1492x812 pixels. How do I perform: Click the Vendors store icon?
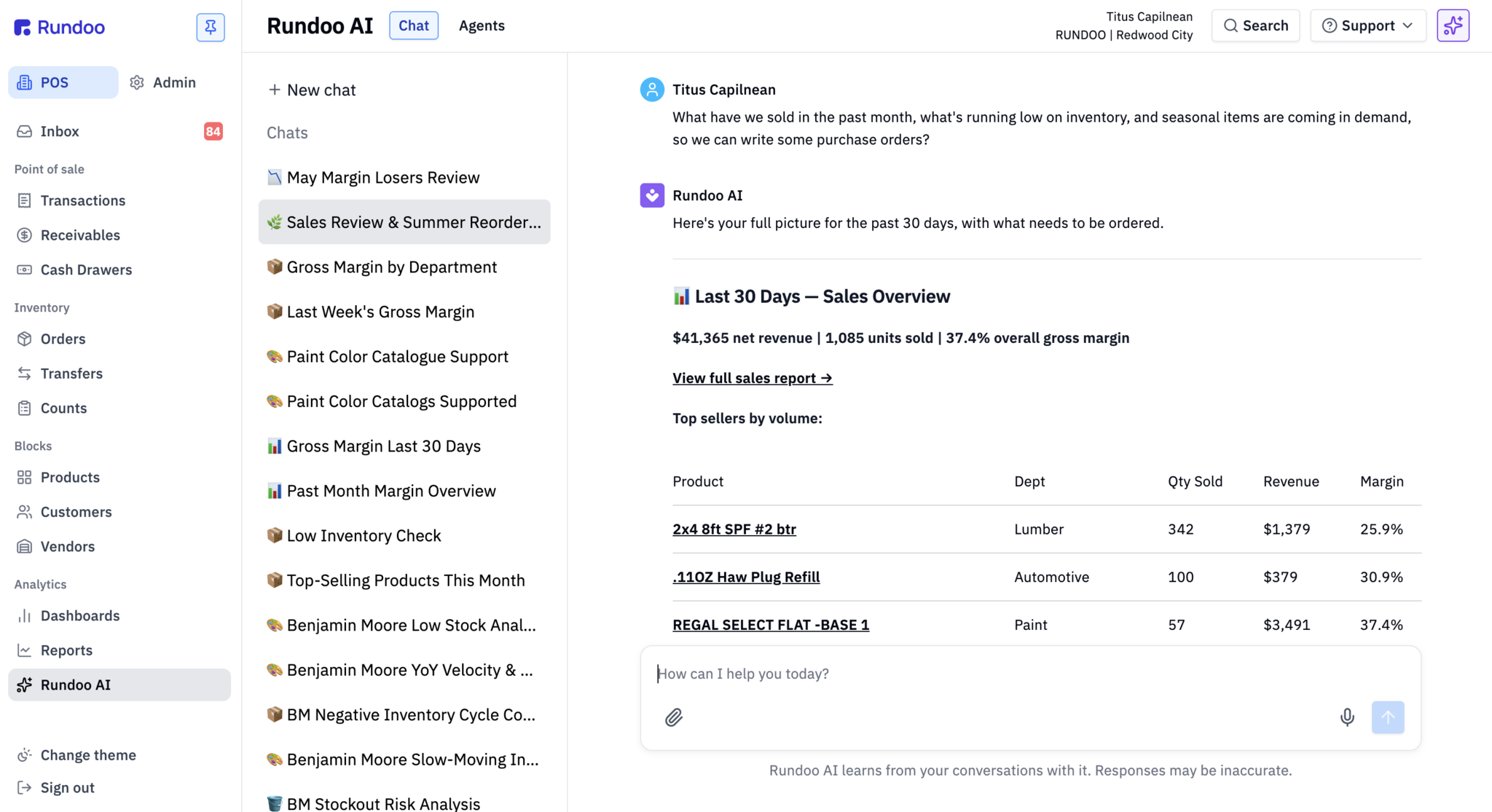tap(25, 546)
